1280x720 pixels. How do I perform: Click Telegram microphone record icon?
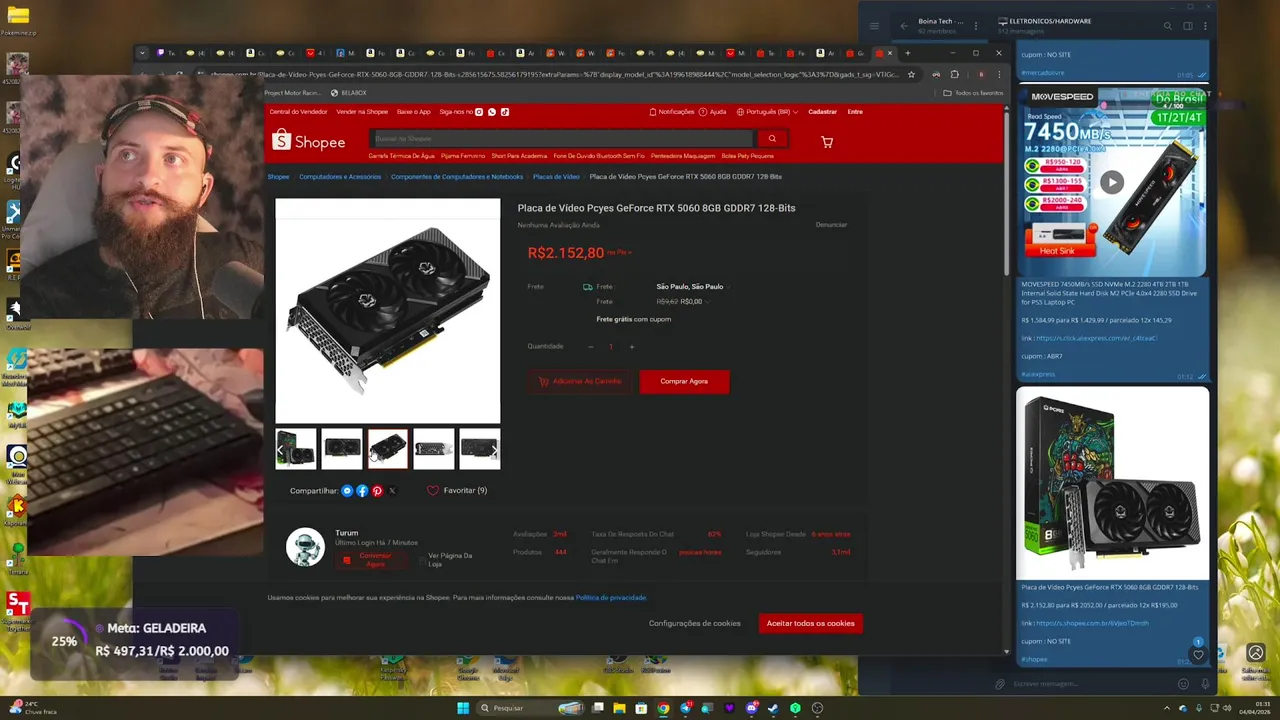click(1204, 684)
